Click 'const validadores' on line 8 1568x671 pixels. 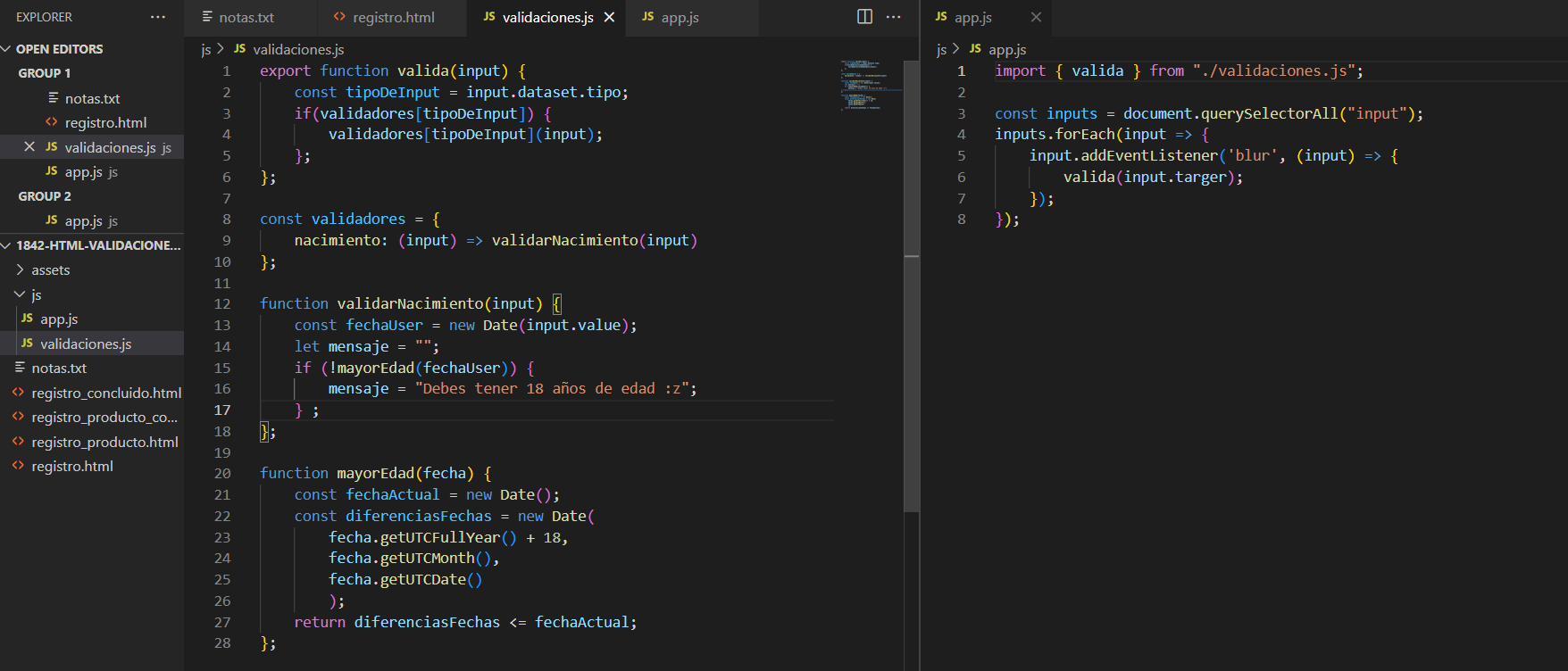pos(332,219)
